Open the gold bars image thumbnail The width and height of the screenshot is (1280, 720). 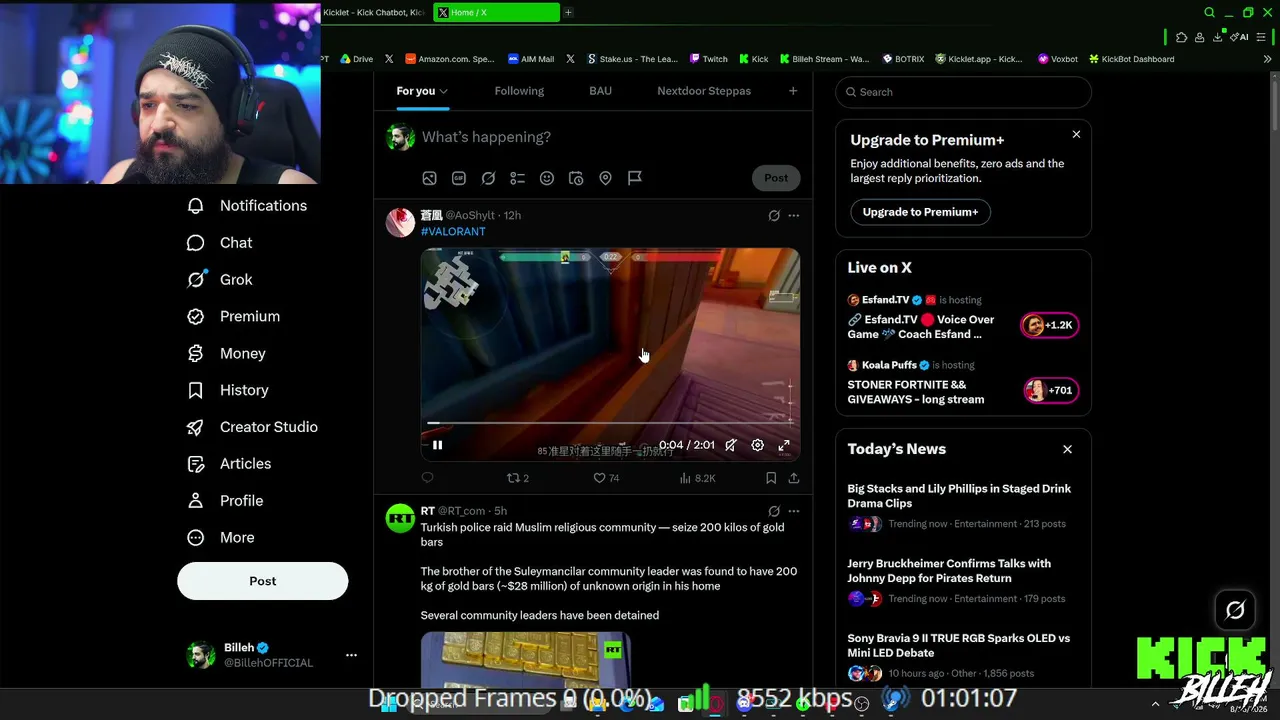(x=525, y=659)
